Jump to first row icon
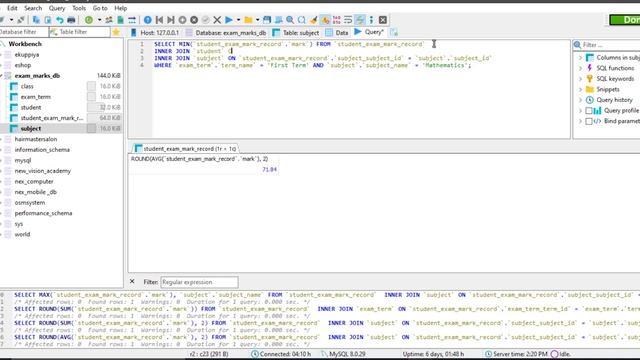 click(x=159, y=20)
